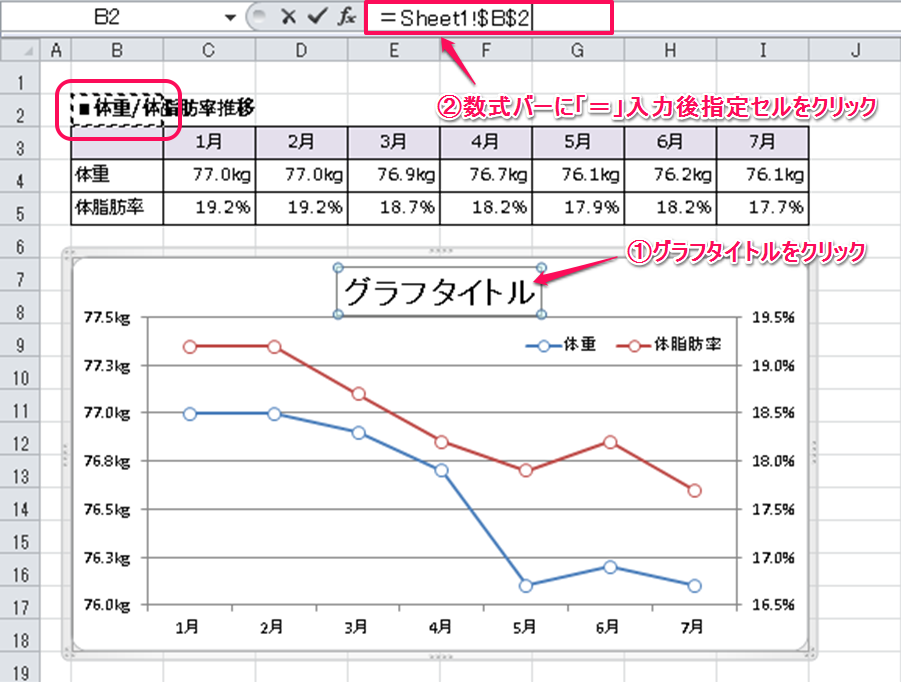Click the Cancel X icon in formula bar
Image resolution: width=901 pixels, height=682 pixels.
tap(288, 17)
